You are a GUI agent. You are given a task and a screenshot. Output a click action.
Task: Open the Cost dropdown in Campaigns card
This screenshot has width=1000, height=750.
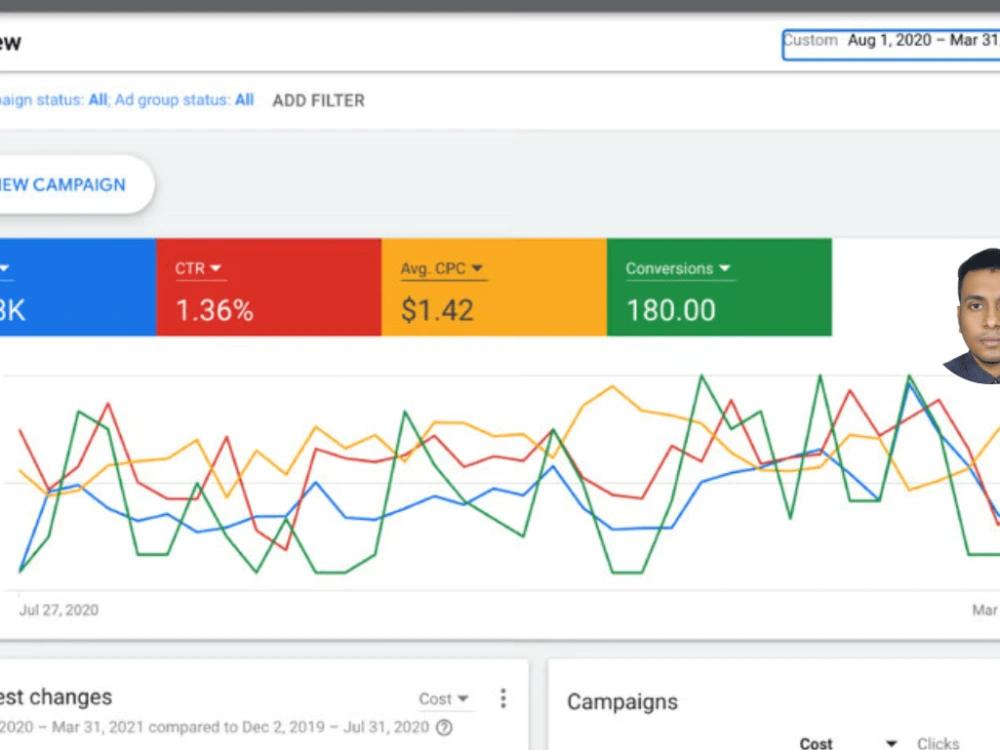click(x=848, y=743)
